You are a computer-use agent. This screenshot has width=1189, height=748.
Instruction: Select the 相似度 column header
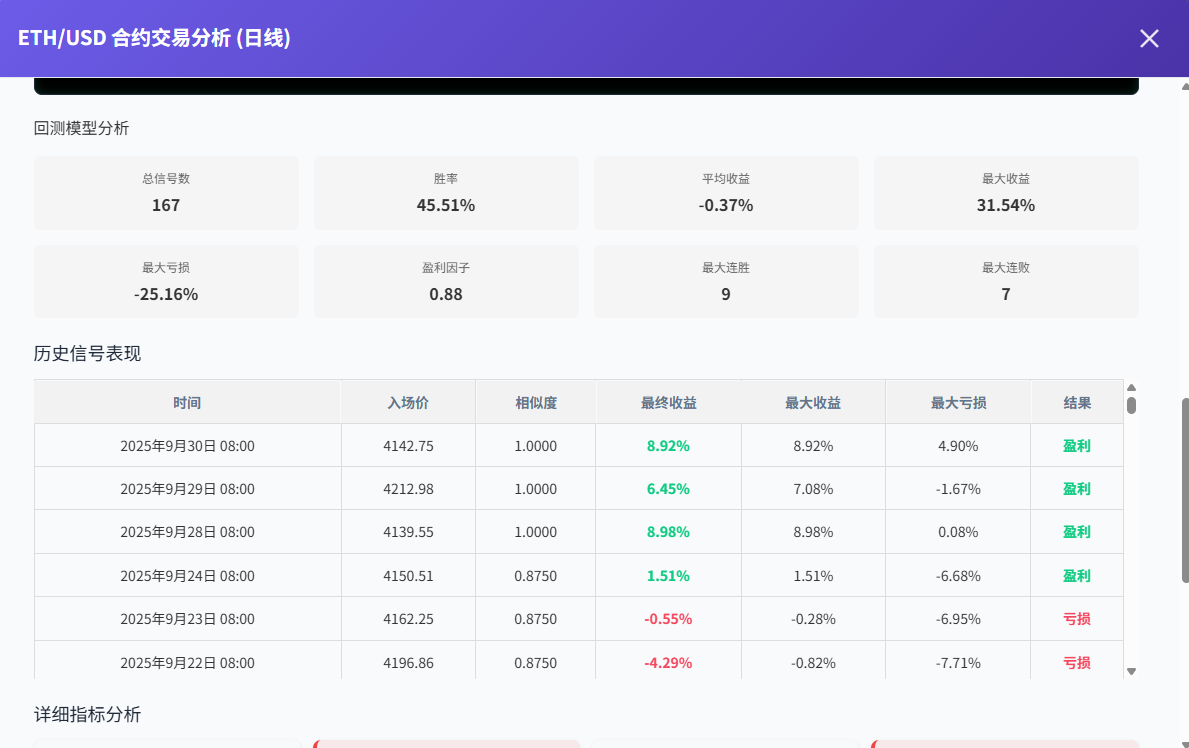coord(536,403)
